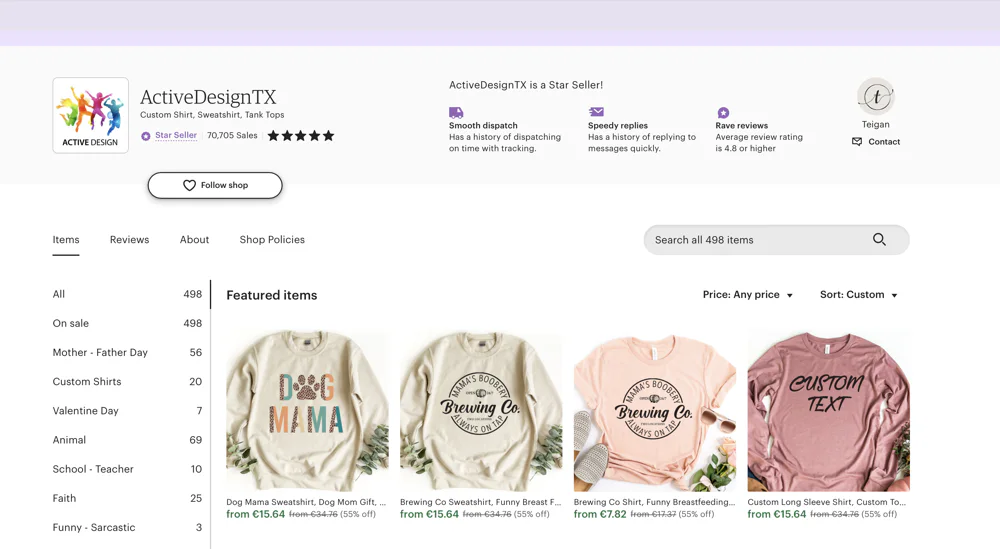The height and width of the screenshot is (549, 1000).
Task: Click the magnifying glass search icon
Action: pos(879,240)
